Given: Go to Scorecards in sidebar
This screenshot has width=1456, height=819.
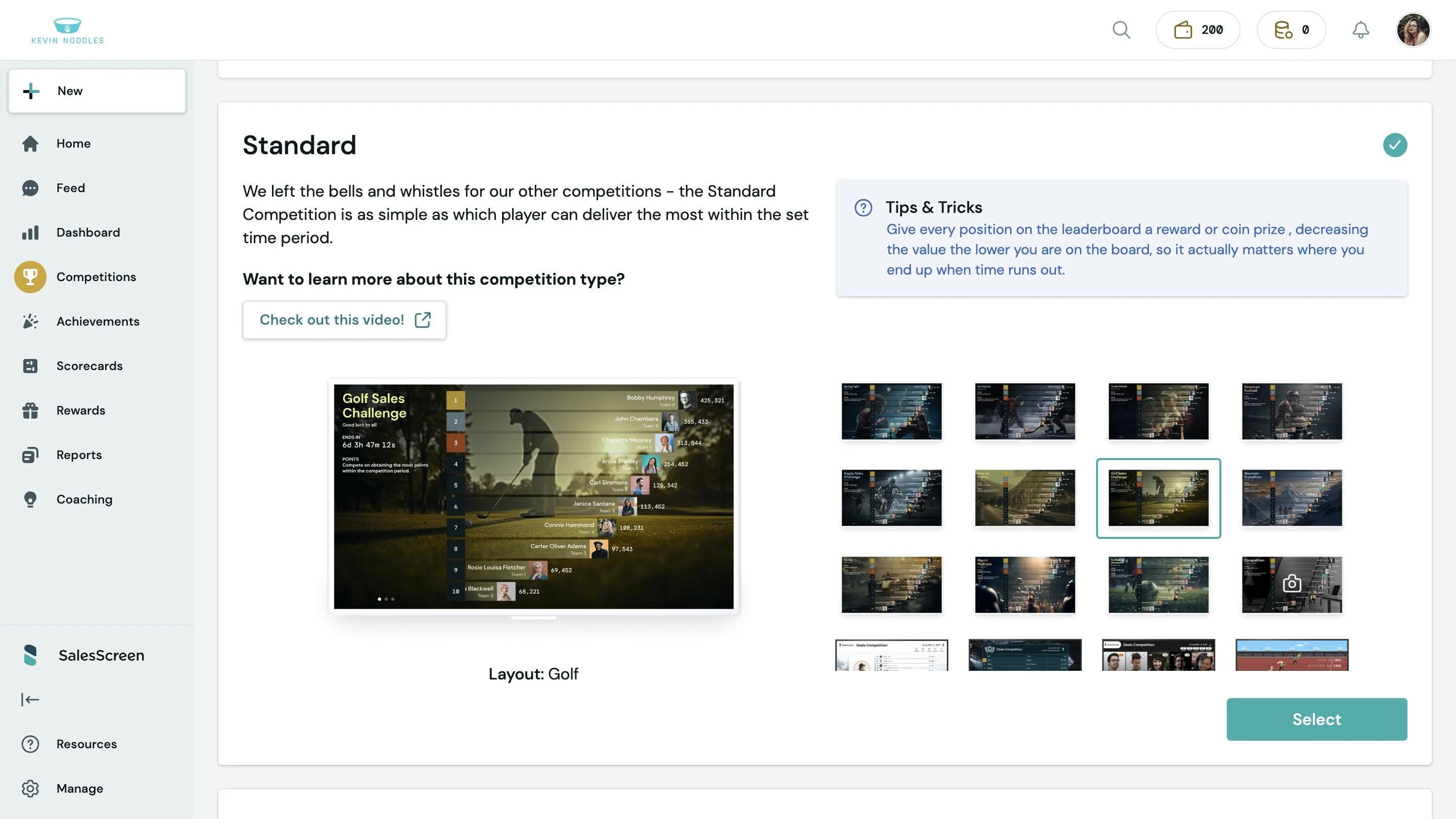Looking at the screenshot, I should [89, 366].
